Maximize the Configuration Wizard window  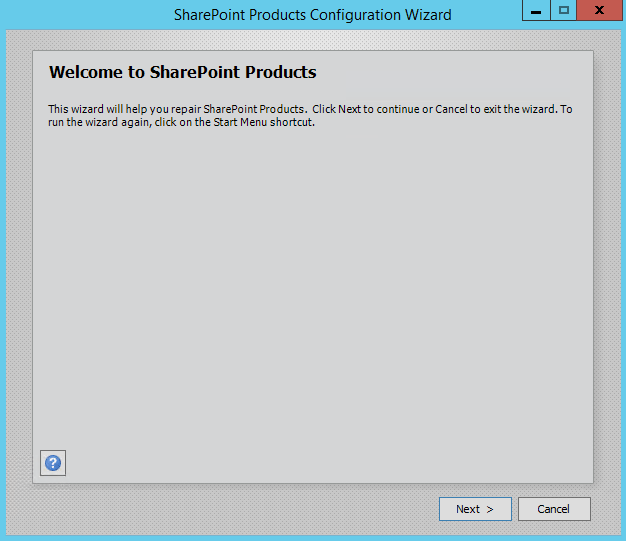pyautogui.click(x=563, y=10)
